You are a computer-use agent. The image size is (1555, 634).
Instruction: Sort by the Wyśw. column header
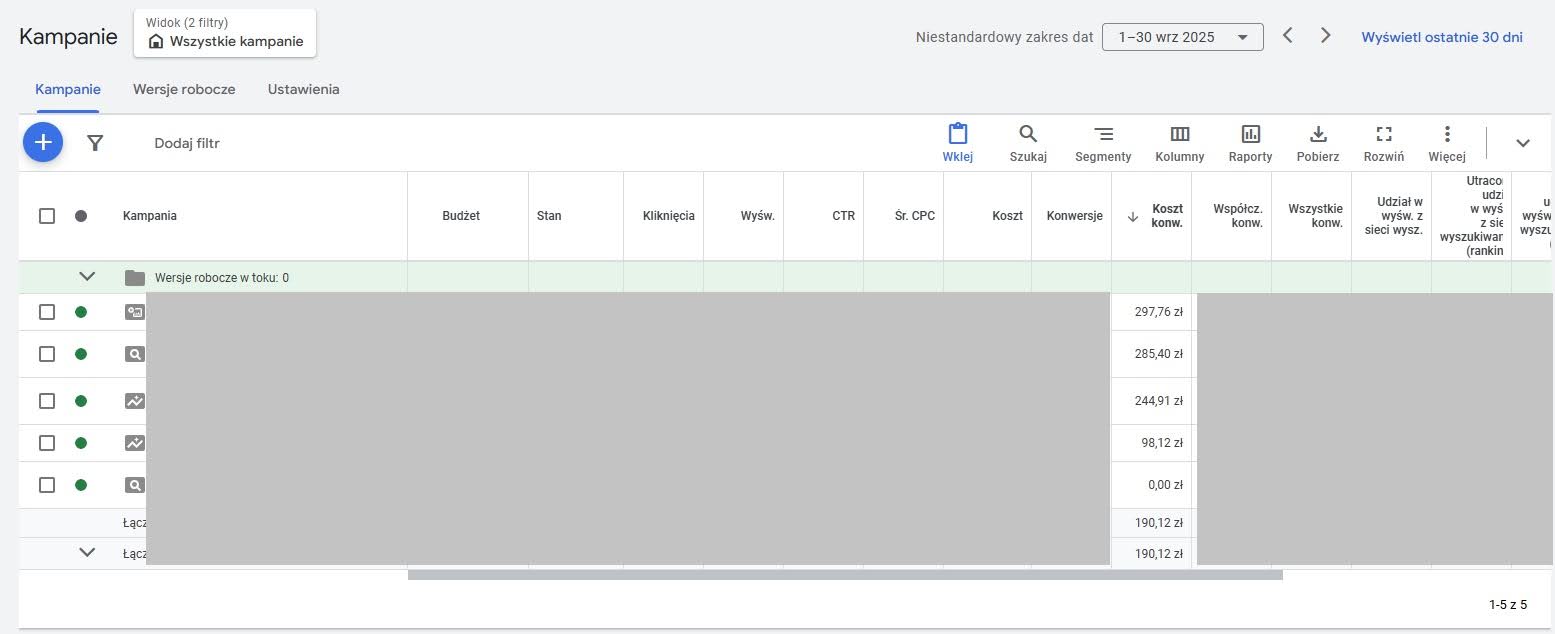coord(758,216)
